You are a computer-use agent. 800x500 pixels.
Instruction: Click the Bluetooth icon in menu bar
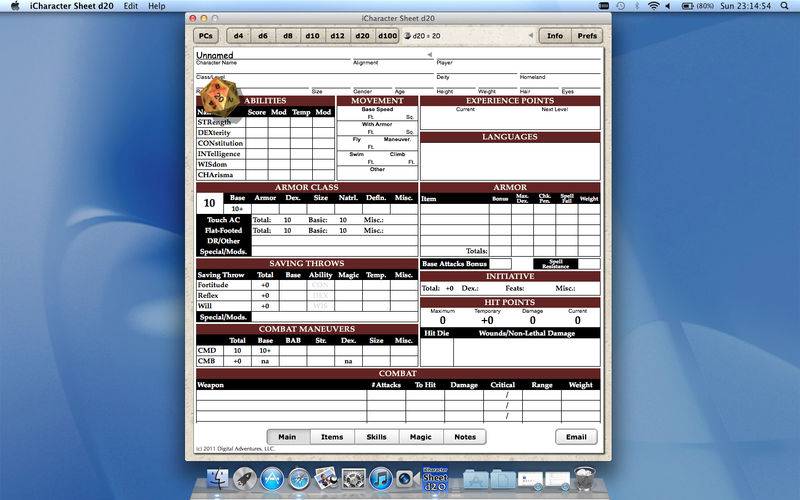click(x=637, y=6)
